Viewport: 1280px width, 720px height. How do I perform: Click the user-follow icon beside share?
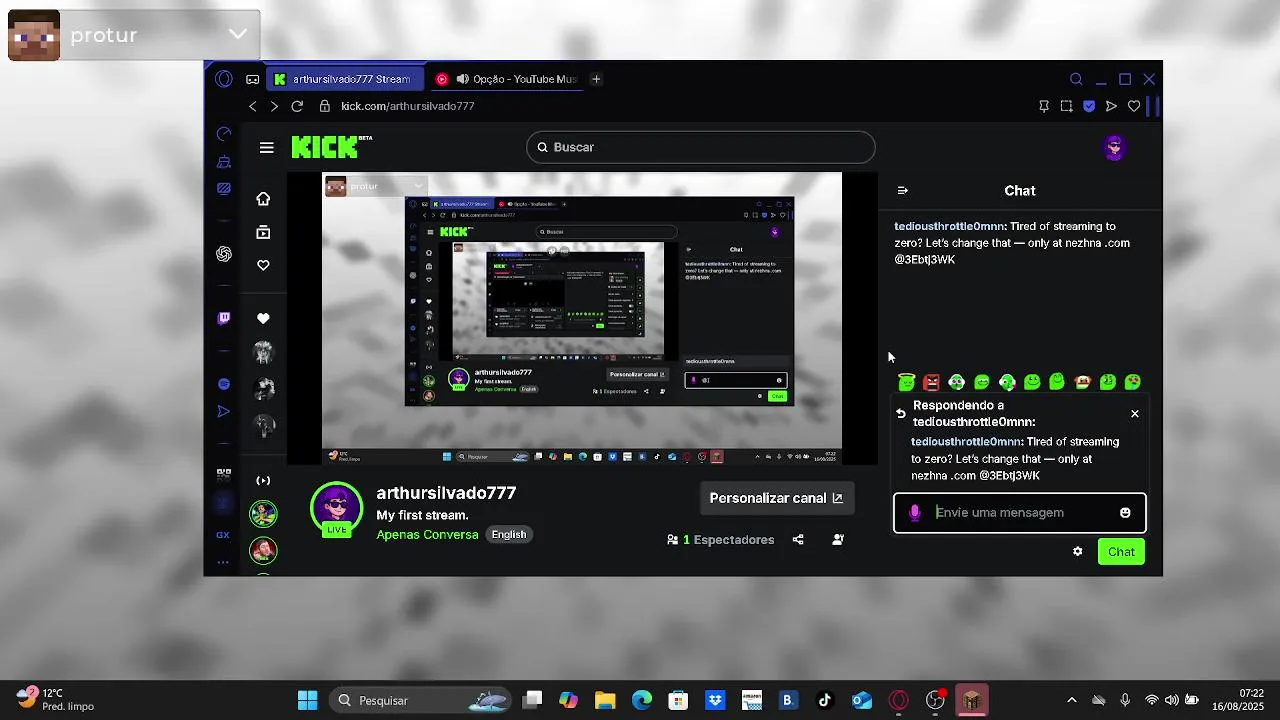(x=838, y=540)
